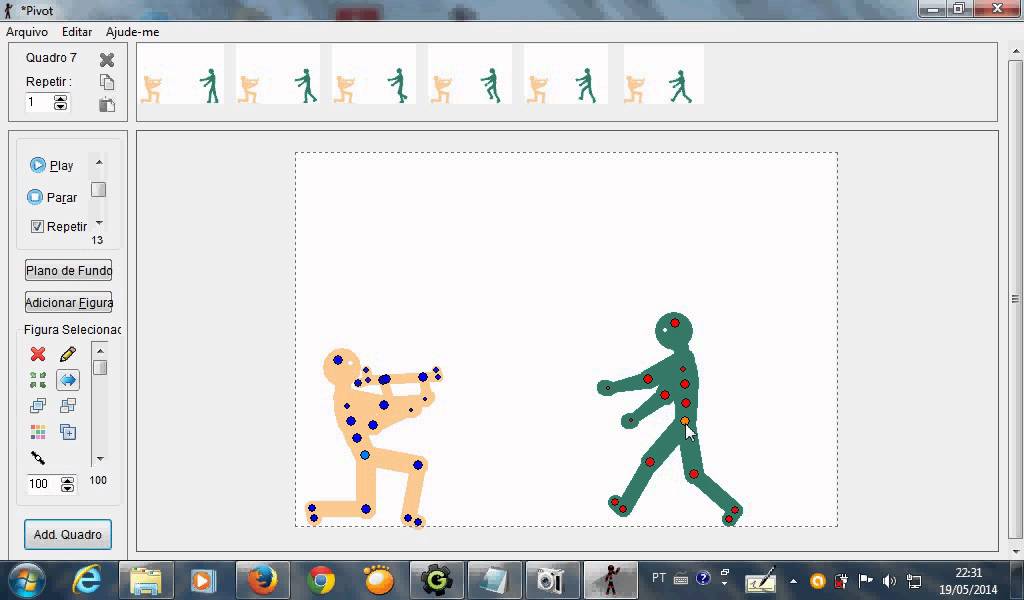Click the Adicionar Figura button
The width and height of the screenshot is (1024, 600).
(x=69, y=302)
